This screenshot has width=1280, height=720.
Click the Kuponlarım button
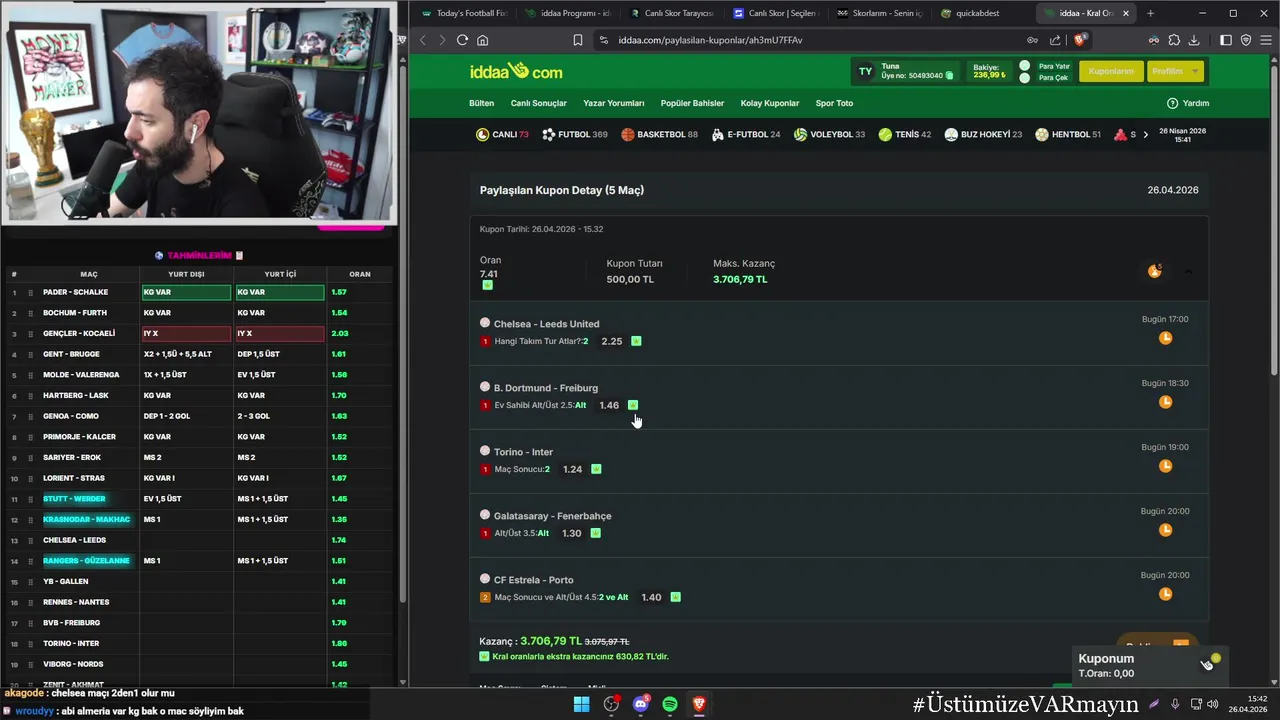(x=1111, y=71)
